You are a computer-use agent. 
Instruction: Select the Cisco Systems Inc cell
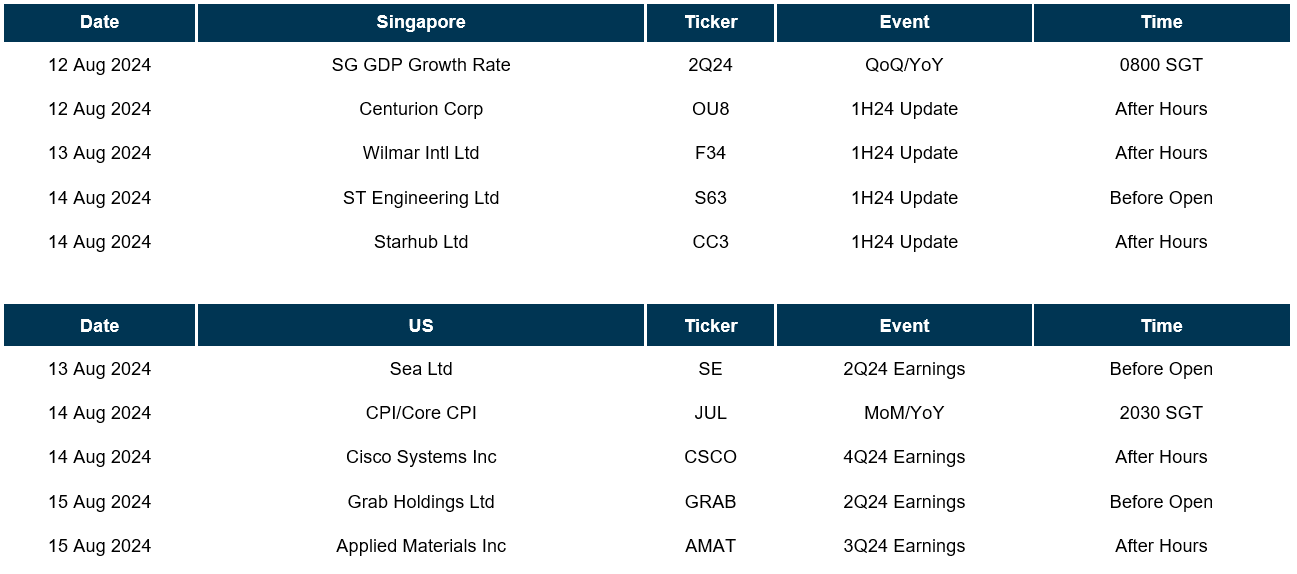(421, 457)
